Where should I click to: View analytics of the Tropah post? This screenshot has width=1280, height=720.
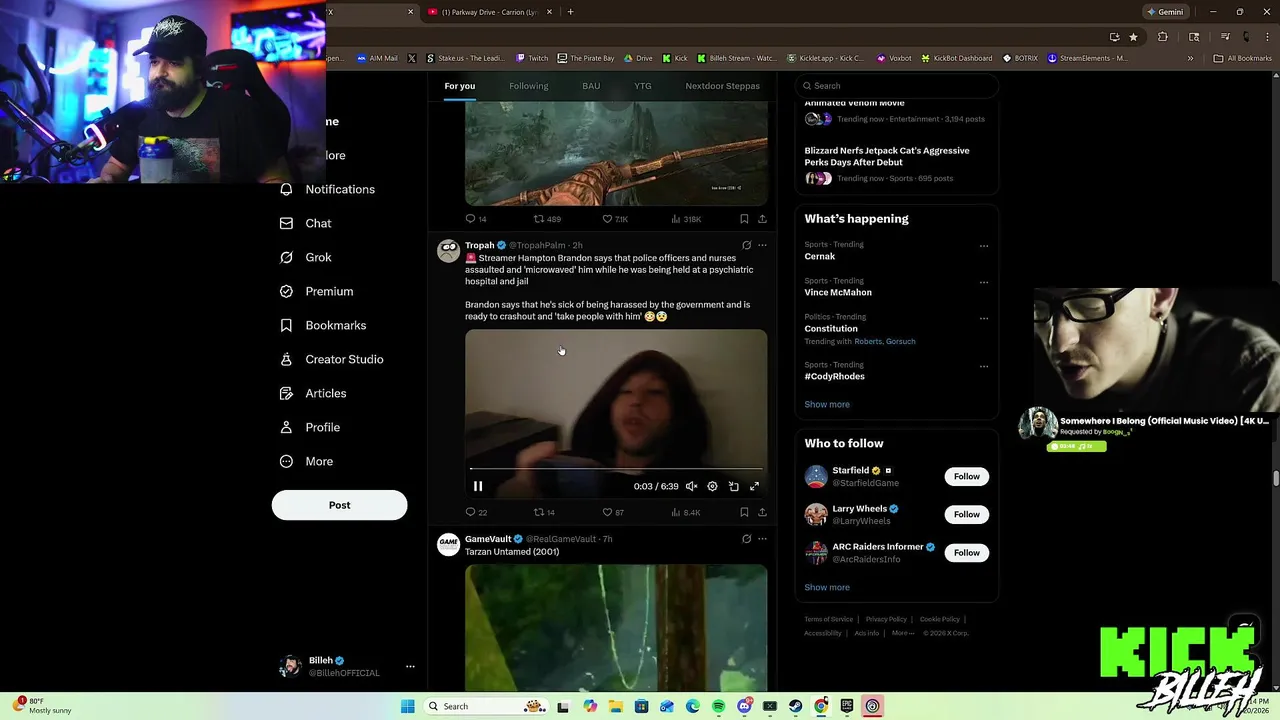pos(685,512)
